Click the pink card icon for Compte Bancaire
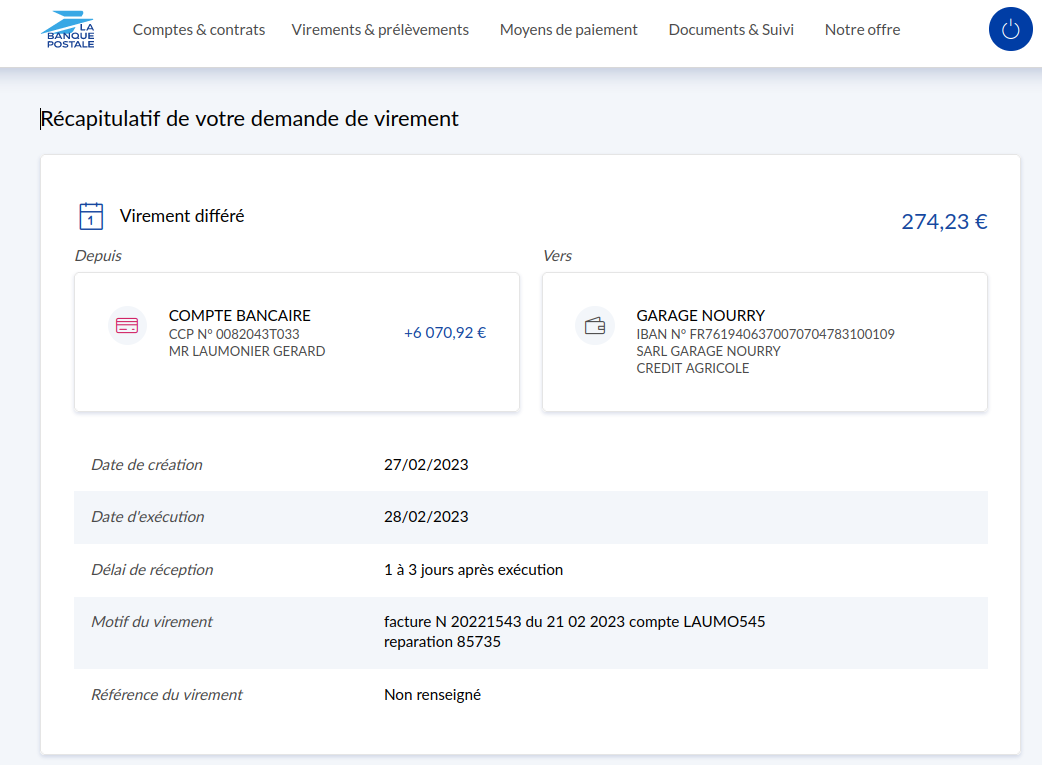The image size is (1042, 765). (x=127, y=325)
